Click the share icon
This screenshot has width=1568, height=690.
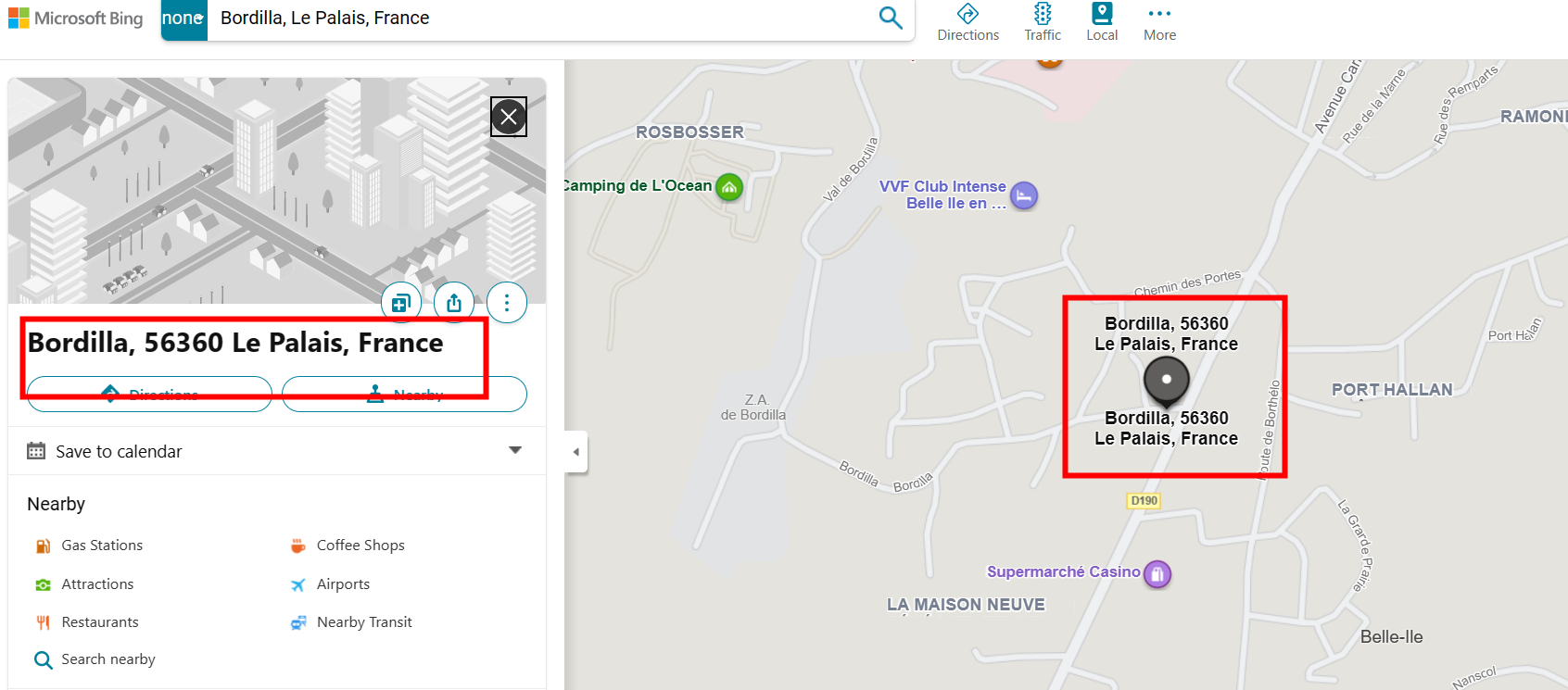454,303
